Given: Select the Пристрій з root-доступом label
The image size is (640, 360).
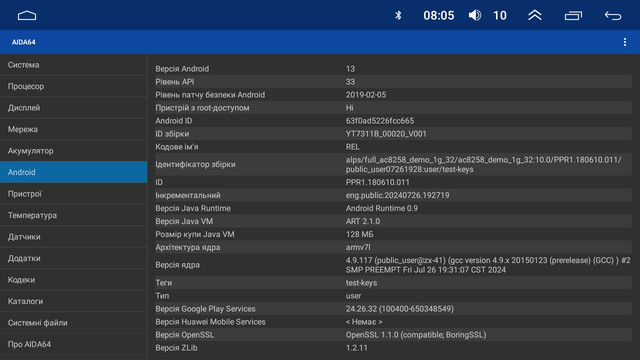Looking at the screenshot, I should pos(202,108).
